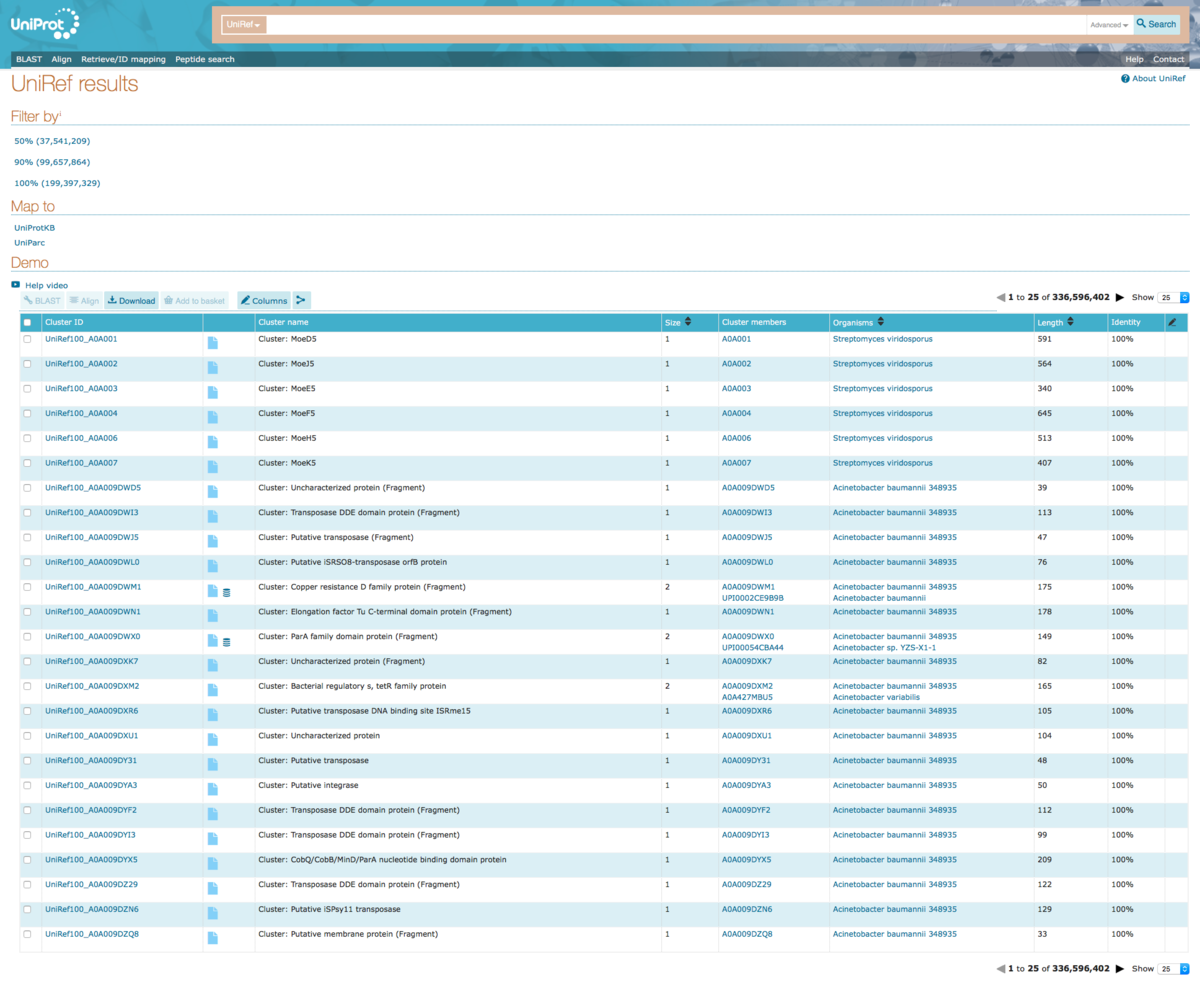Expand the Advanced search dropdown
Screen dimensions: 1200x990
click(1108, 24)
